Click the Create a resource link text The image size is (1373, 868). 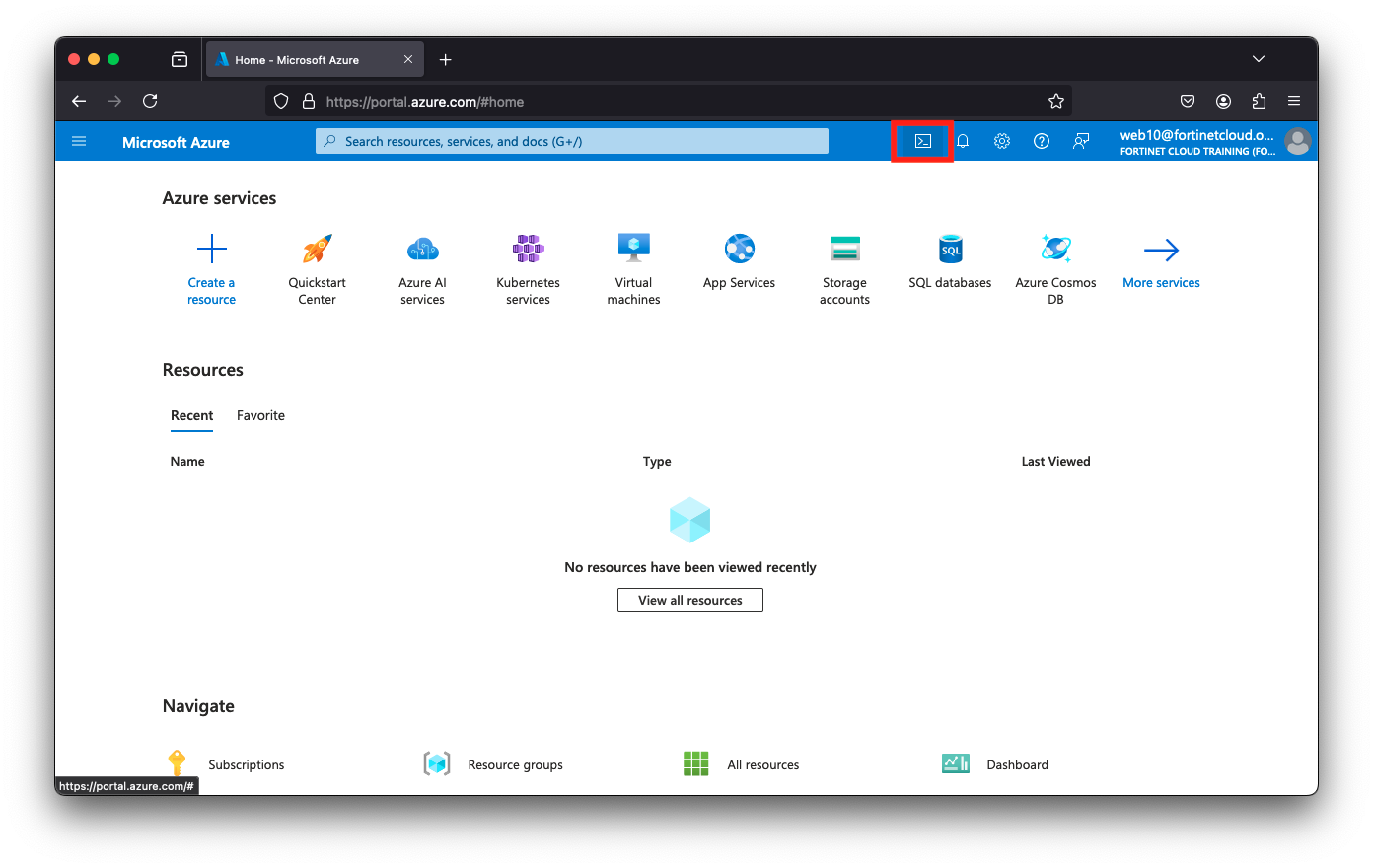pos(212,291)
